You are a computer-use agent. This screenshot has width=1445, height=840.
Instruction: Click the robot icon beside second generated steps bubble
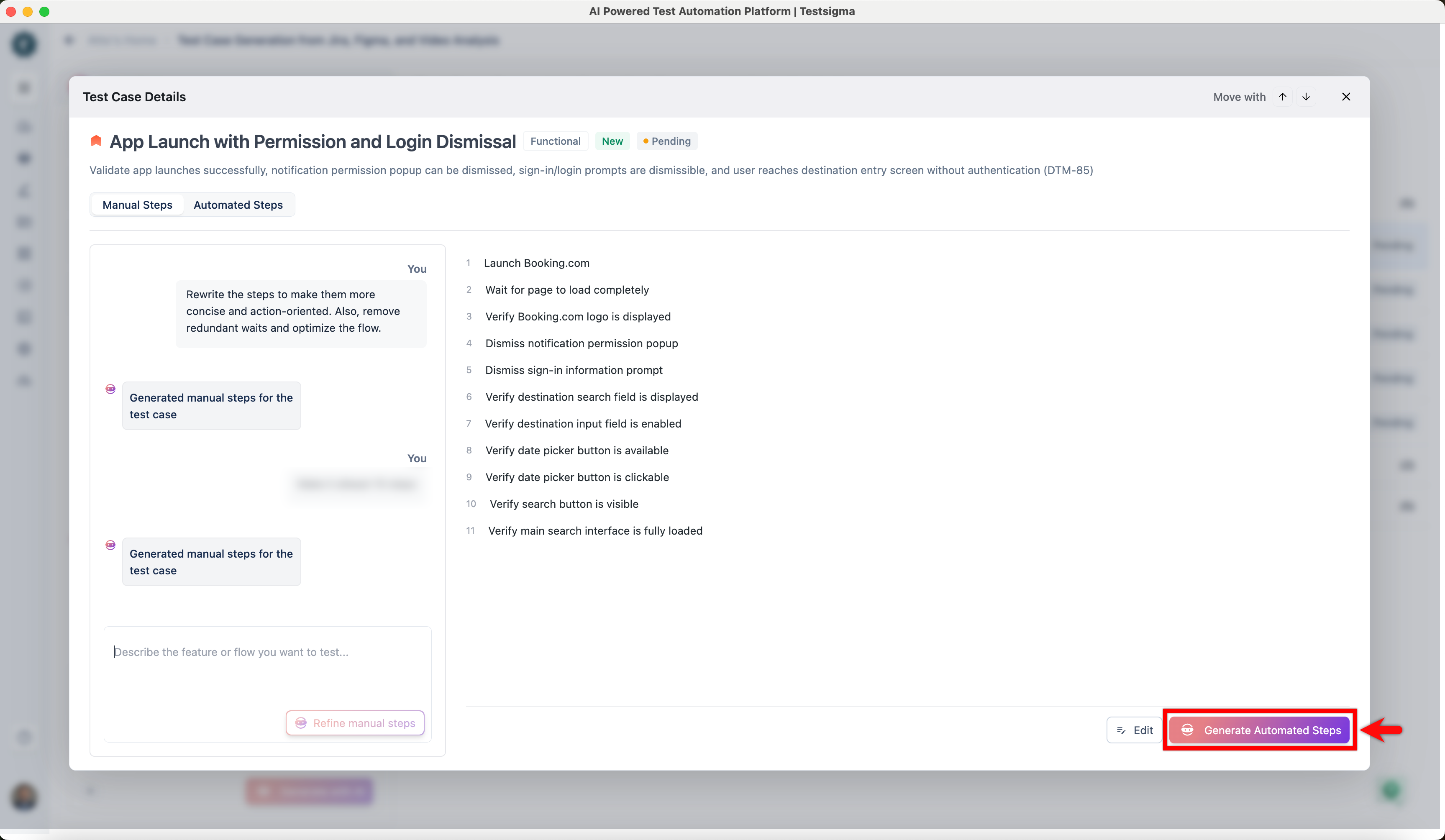click(x=110, y=545)
